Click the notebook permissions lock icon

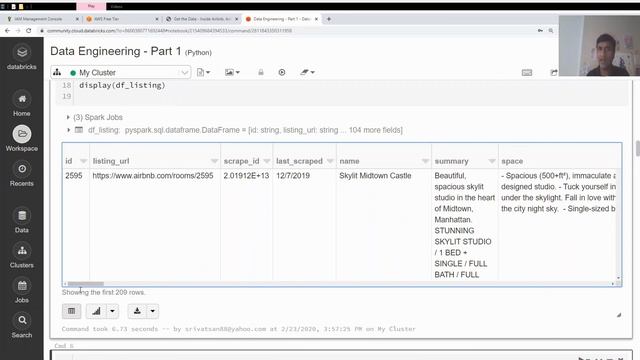click(x=261, y=72)
